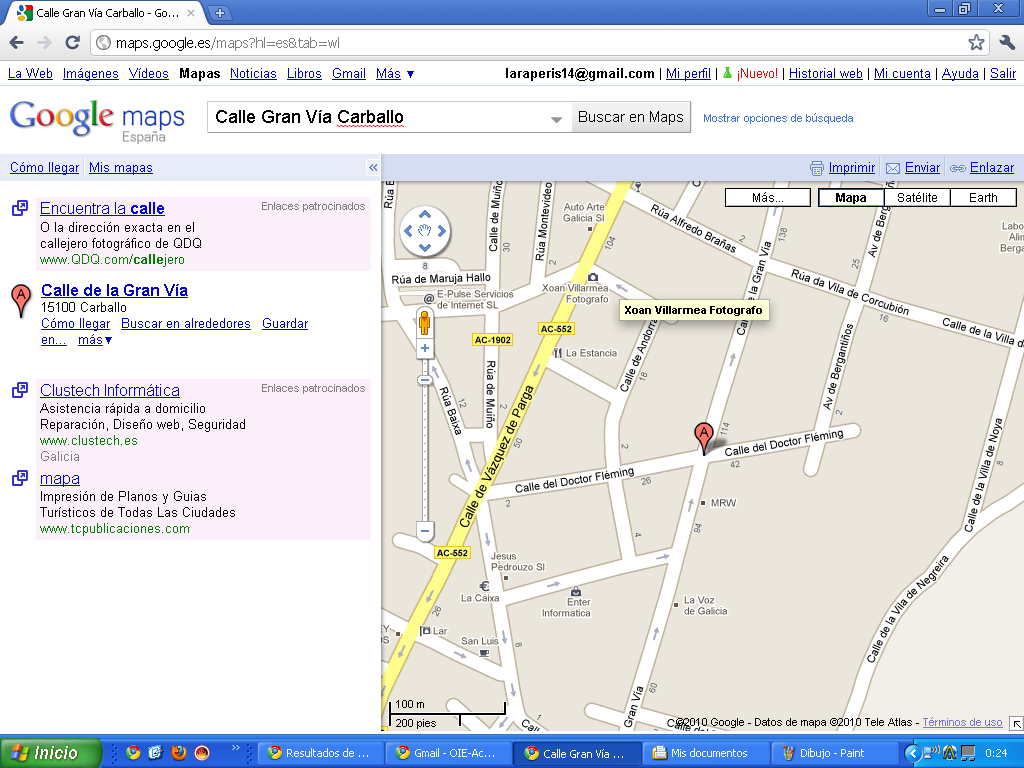Click the Buscar en Maps button
Screen dimensions: 1024x768
point(631,117)
